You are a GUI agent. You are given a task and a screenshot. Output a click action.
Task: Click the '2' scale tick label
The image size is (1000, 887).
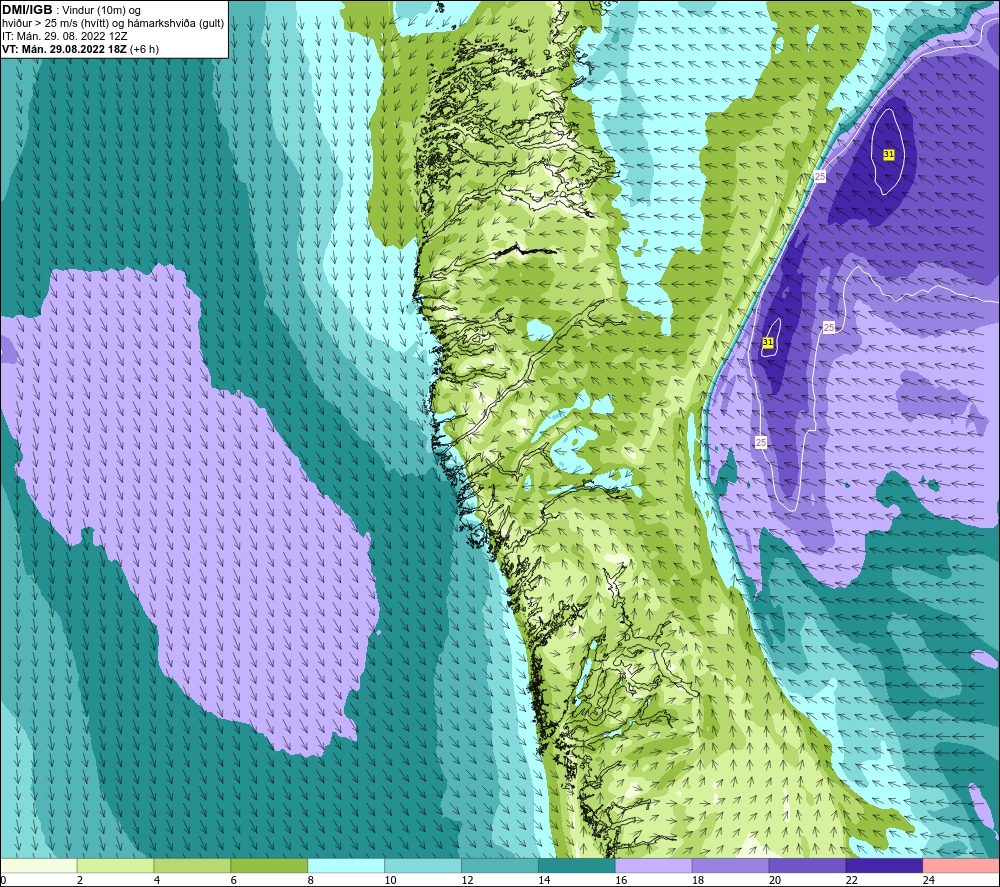tap(80, 880)
